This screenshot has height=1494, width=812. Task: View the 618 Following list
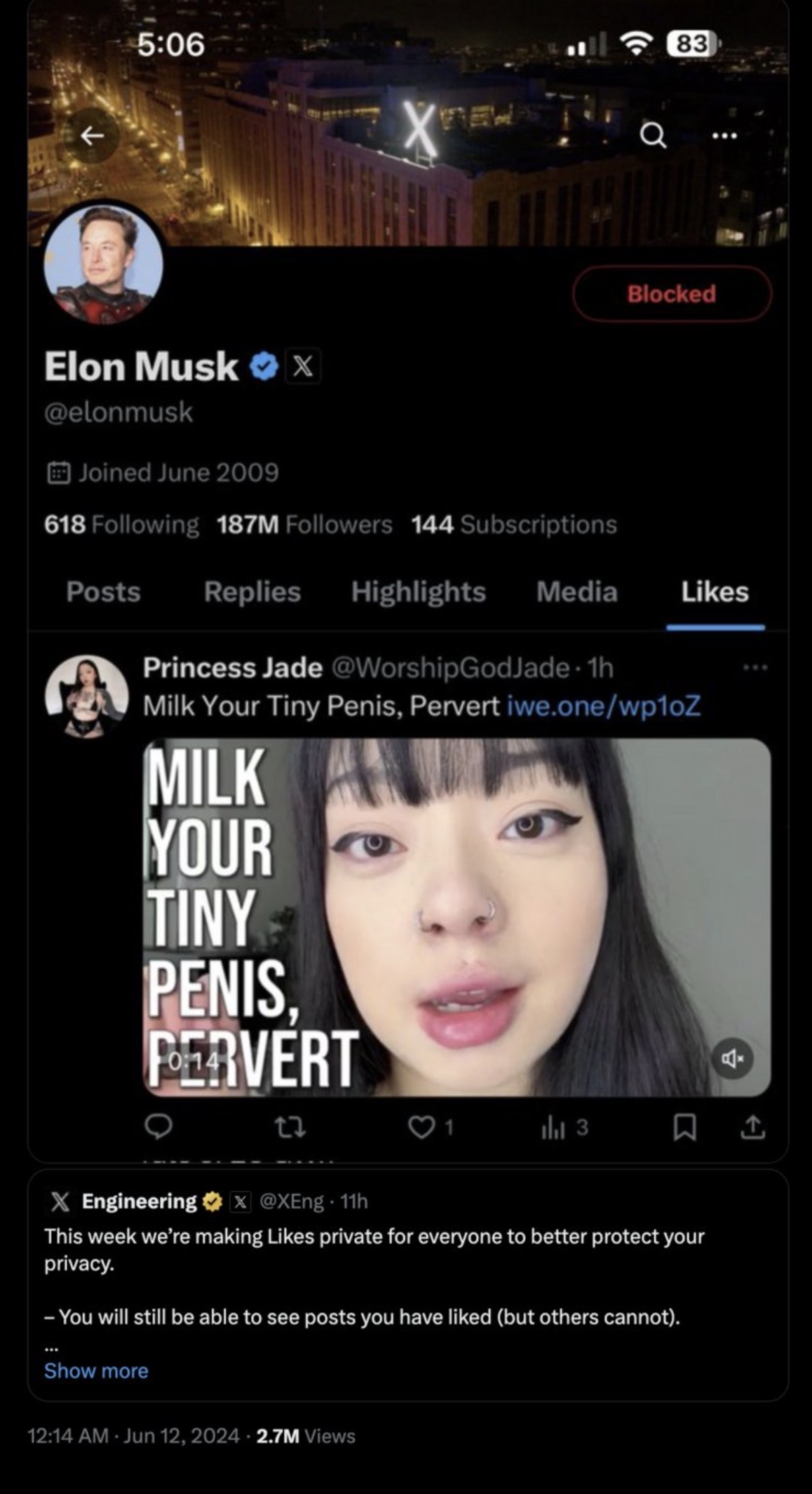click(122, 524)
